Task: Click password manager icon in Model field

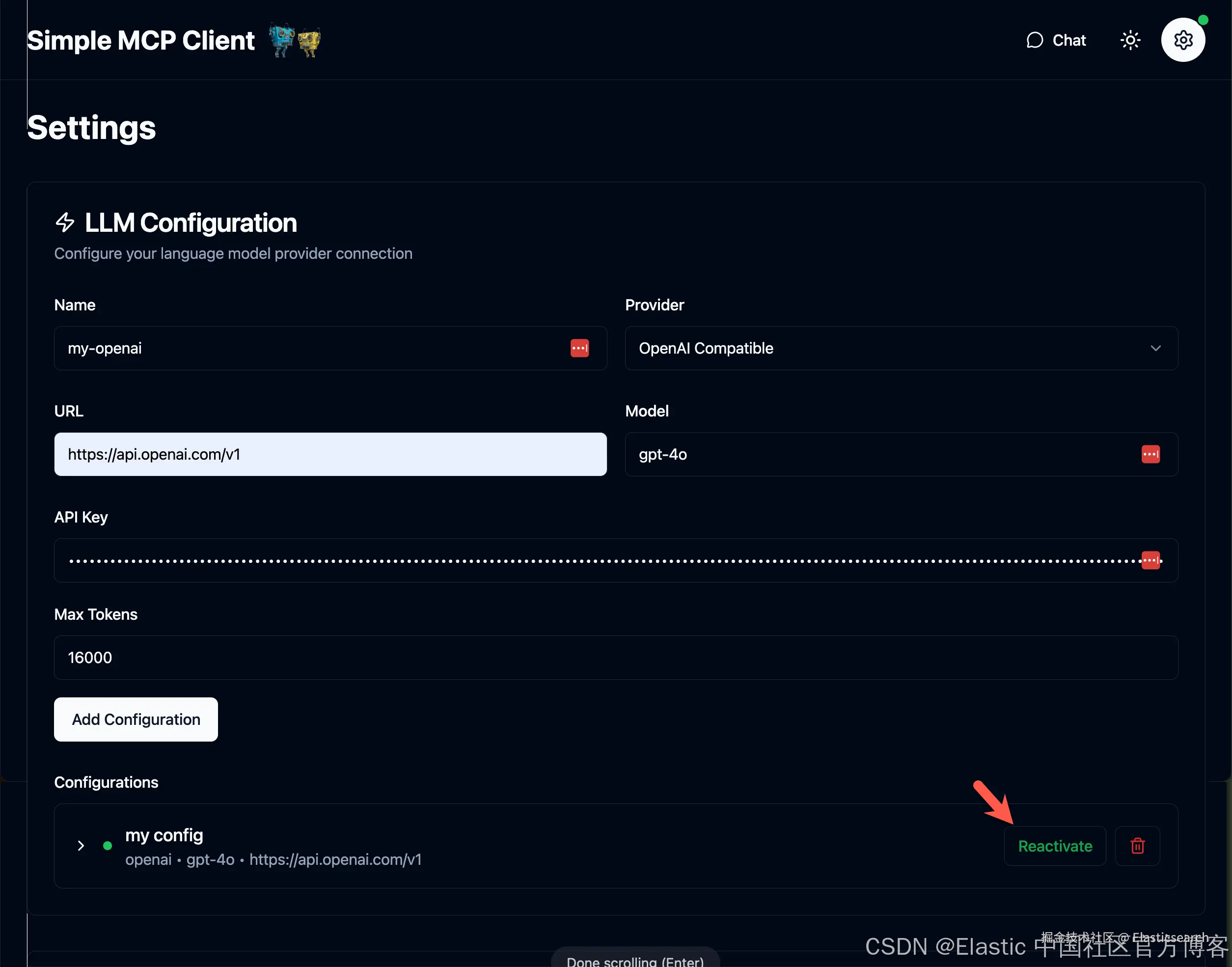Action: point(1150,454)
